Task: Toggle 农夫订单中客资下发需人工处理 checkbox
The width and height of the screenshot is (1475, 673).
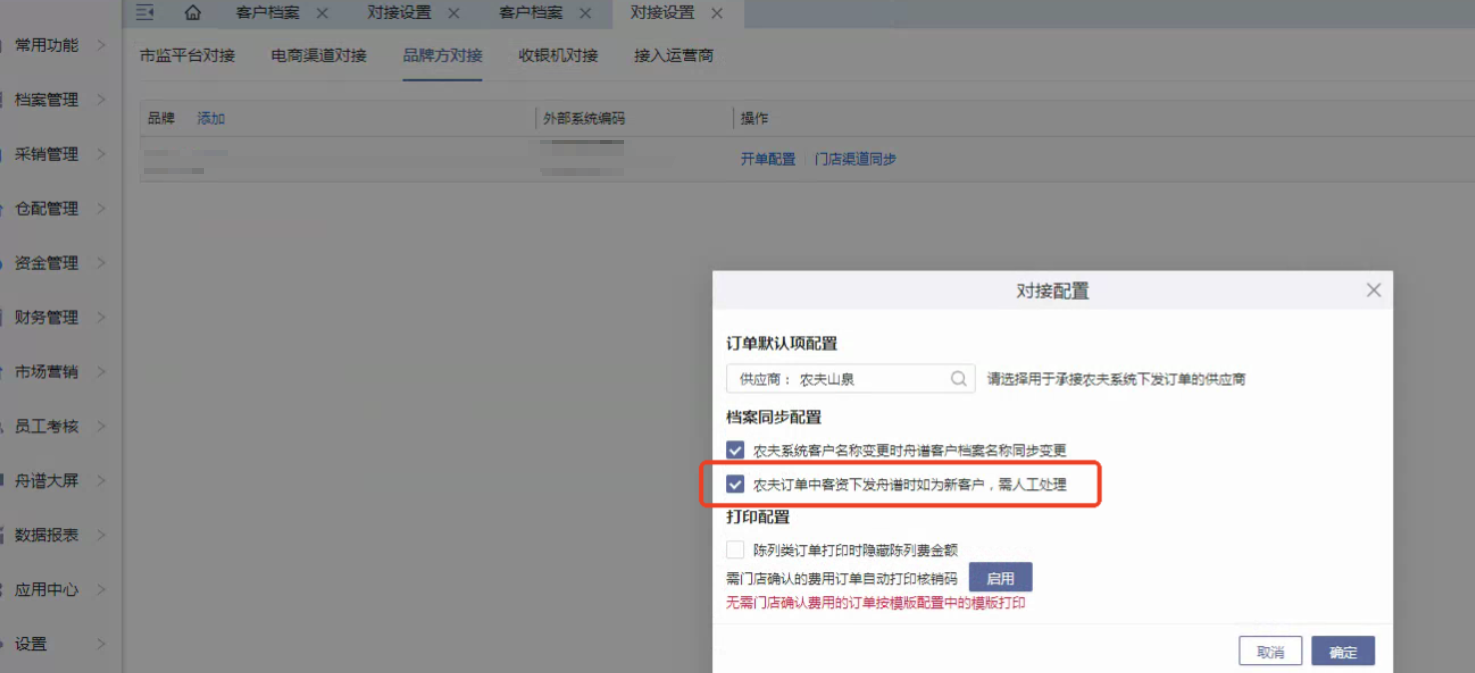Action: (735, 484)
